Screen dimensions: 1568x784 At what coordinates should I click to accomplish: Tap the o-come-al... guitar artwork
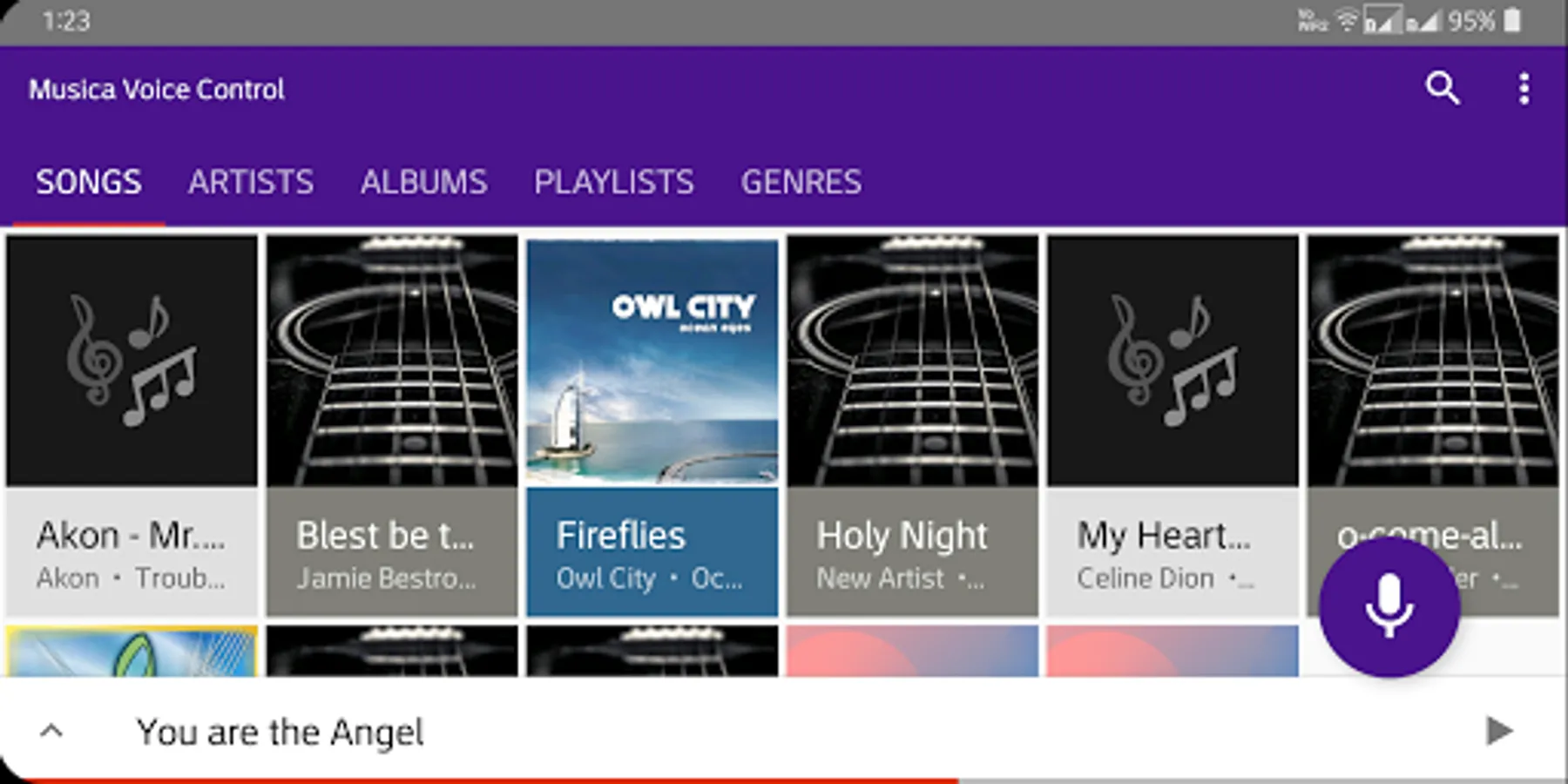pyautogui.click(x=1433, y=362)
